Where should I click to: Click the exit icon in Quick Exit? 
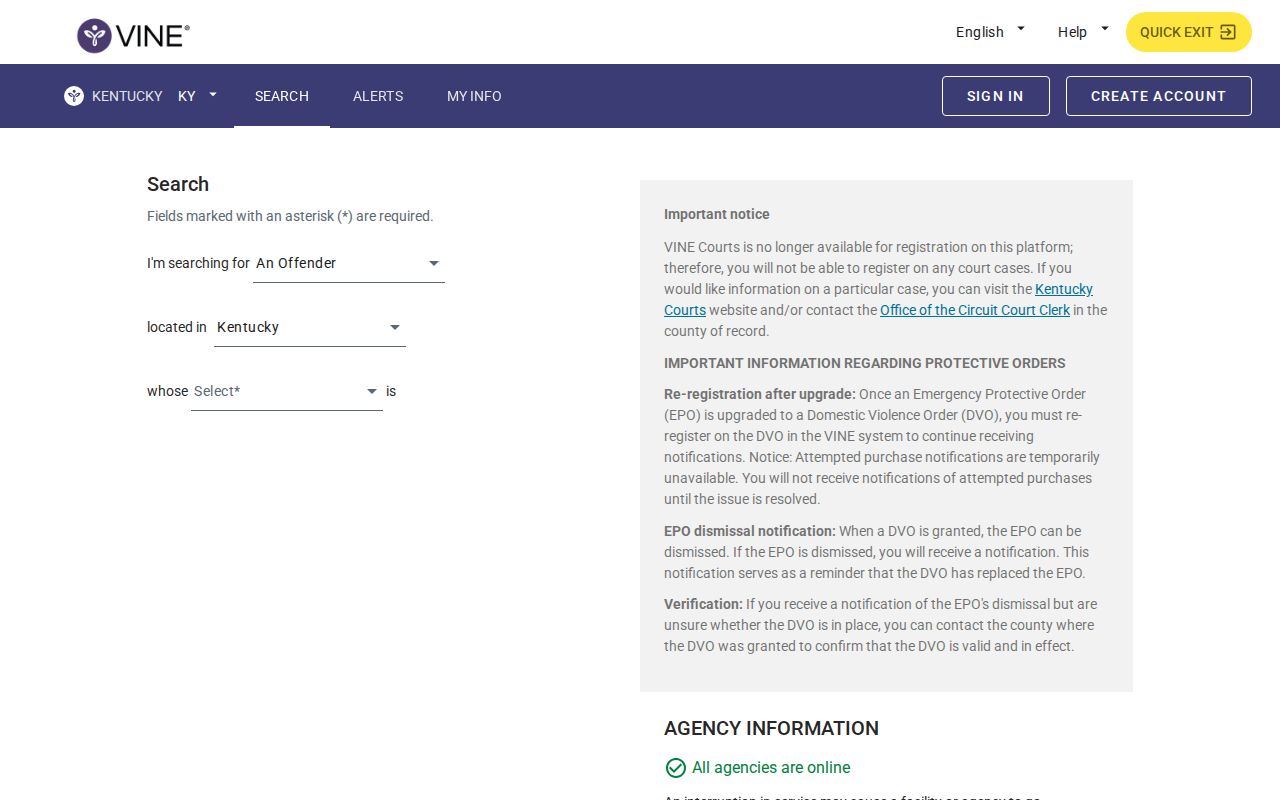(x=1228, y=32)
